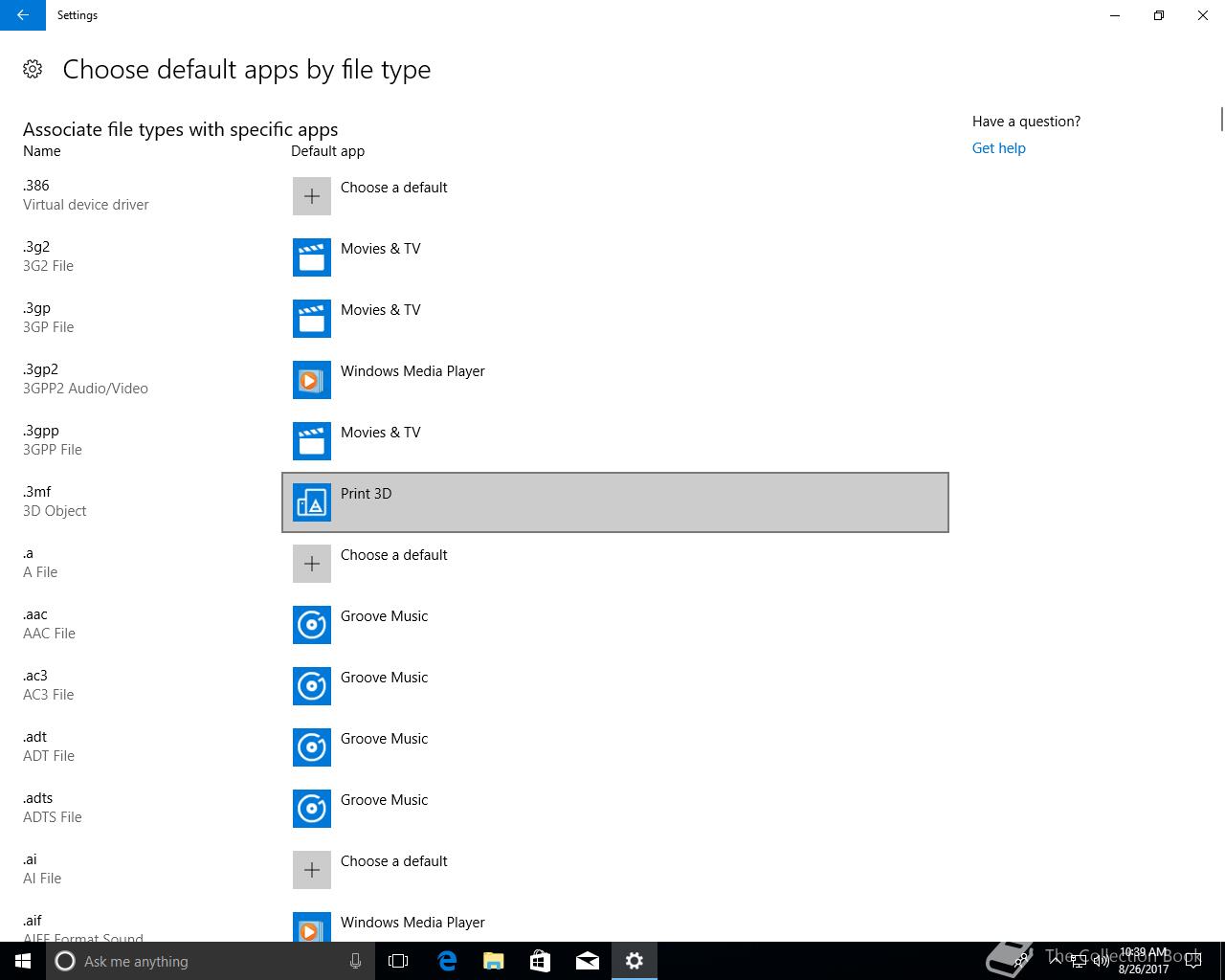Go back using the Settings back arrow
1225x980 pixels.
23,15
